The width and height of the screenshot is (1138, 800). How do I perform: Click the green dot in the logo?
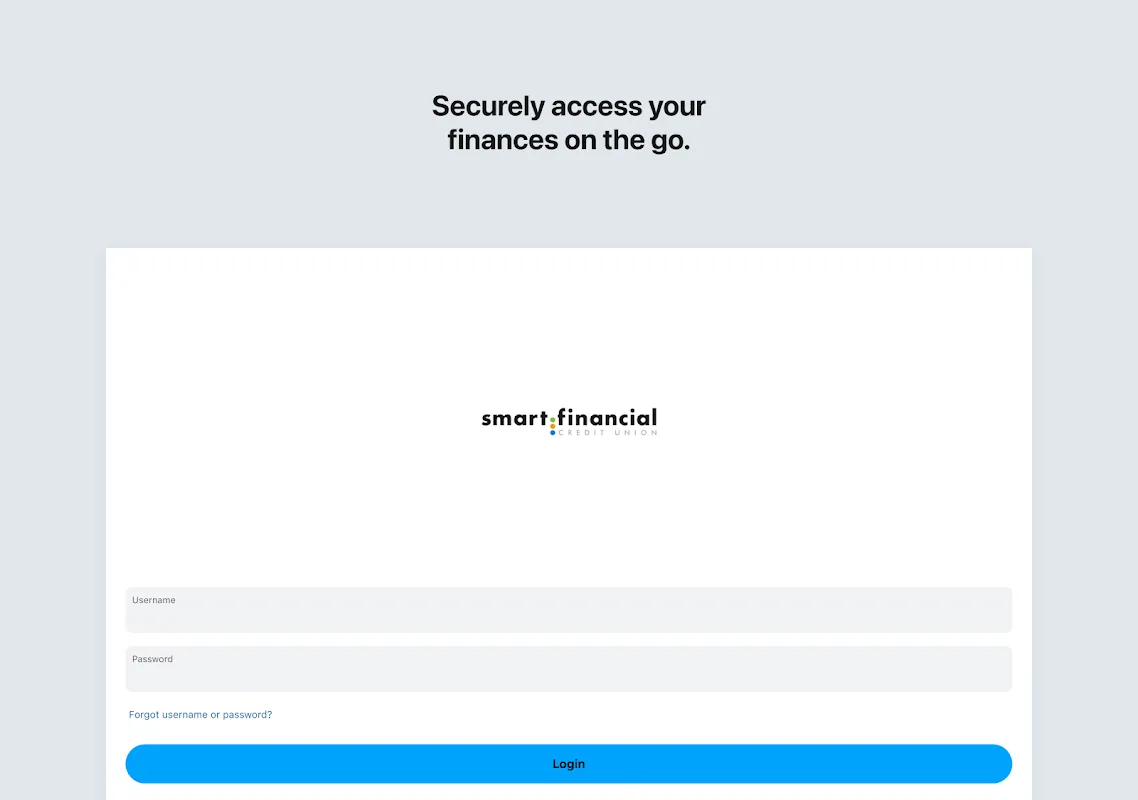point(553,420)
